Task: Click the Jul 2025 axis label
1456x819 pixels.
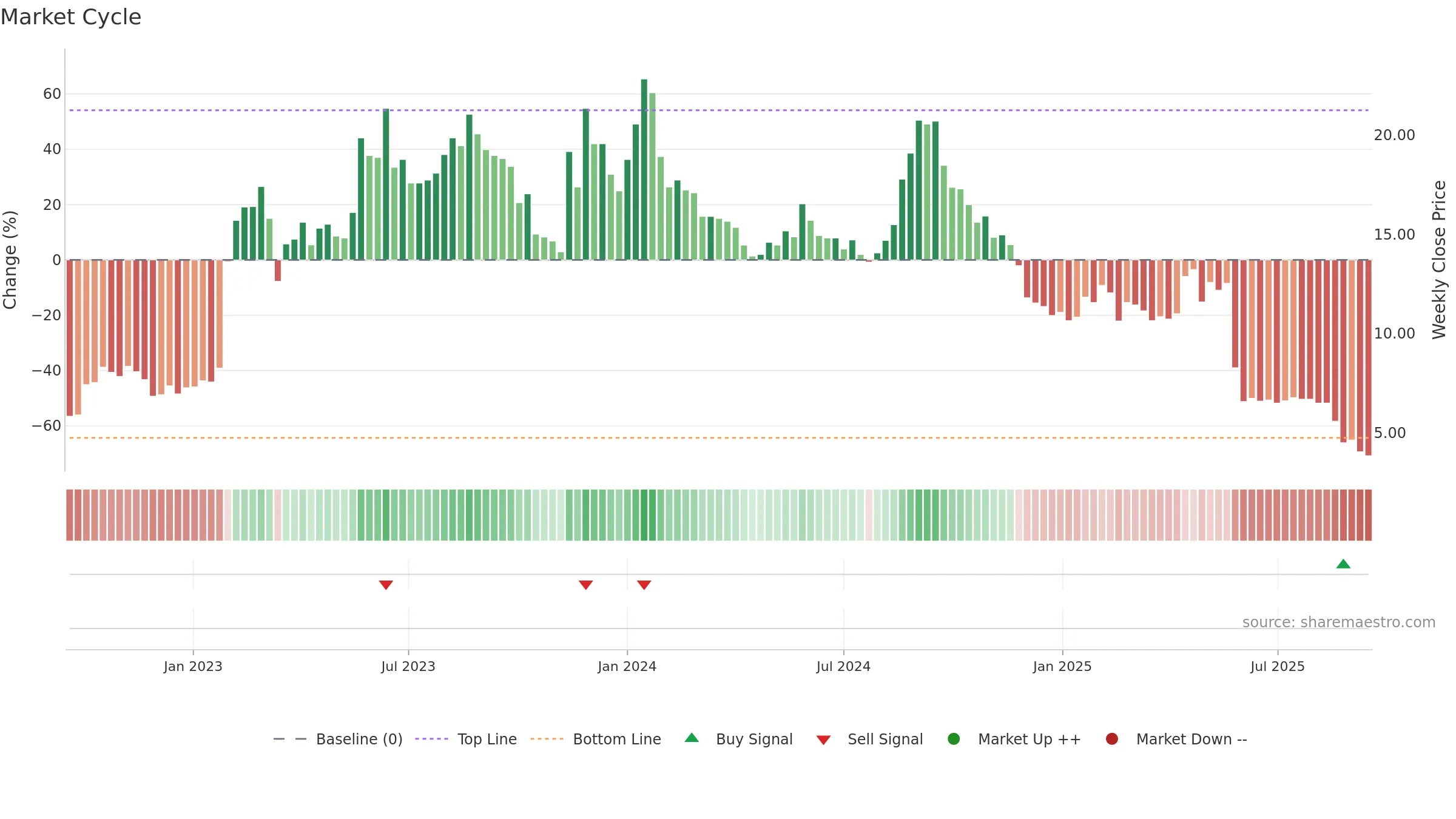Action: 1278,667
